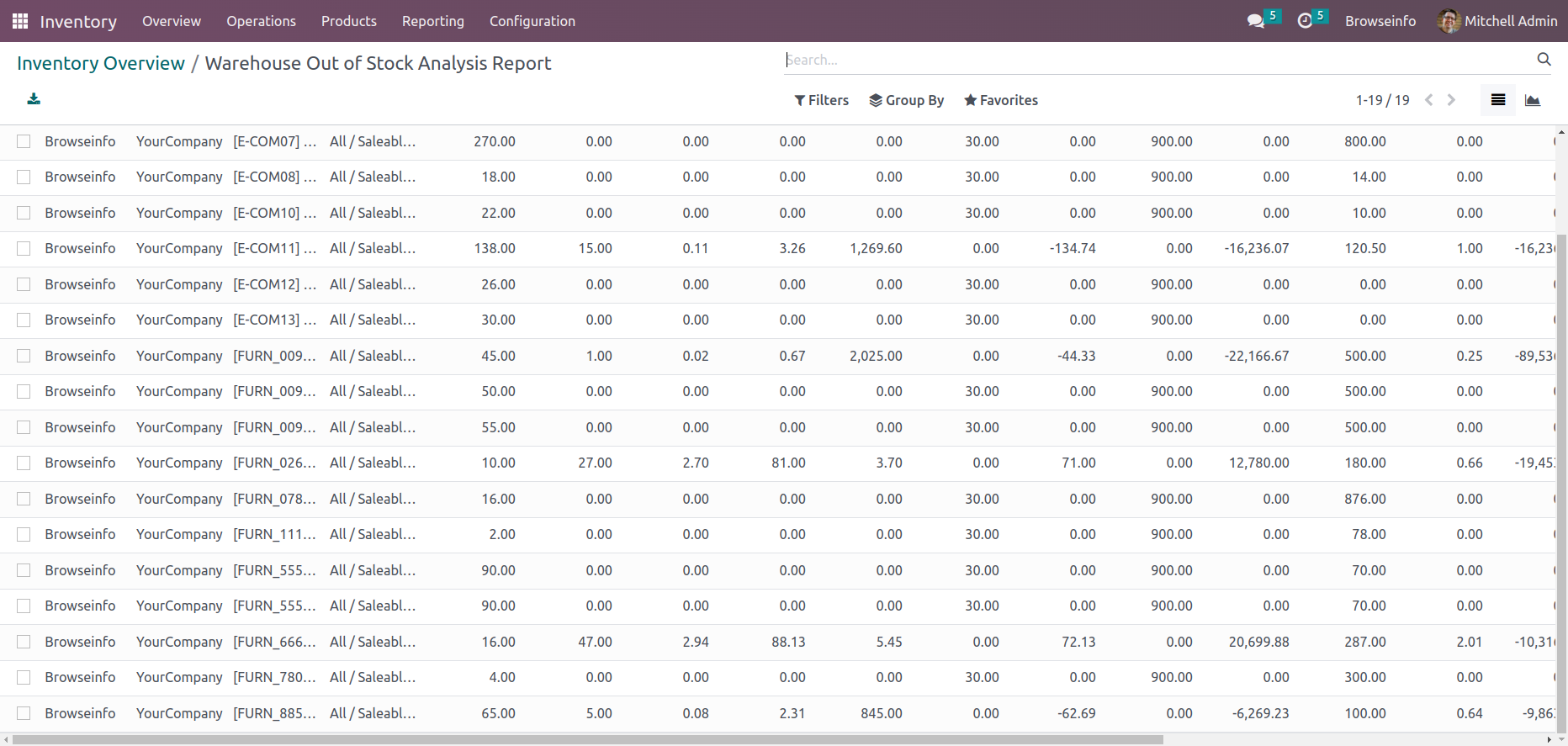Go to next page arrow
Screen dimensions: 1568x746
coord(1451,100)
